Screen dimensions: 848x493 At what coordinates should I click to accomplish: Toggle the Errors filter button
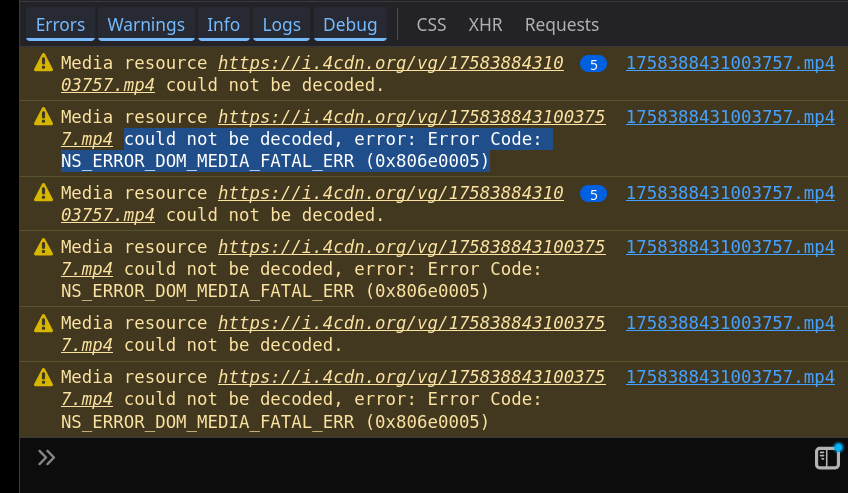(x=60, y=24)
